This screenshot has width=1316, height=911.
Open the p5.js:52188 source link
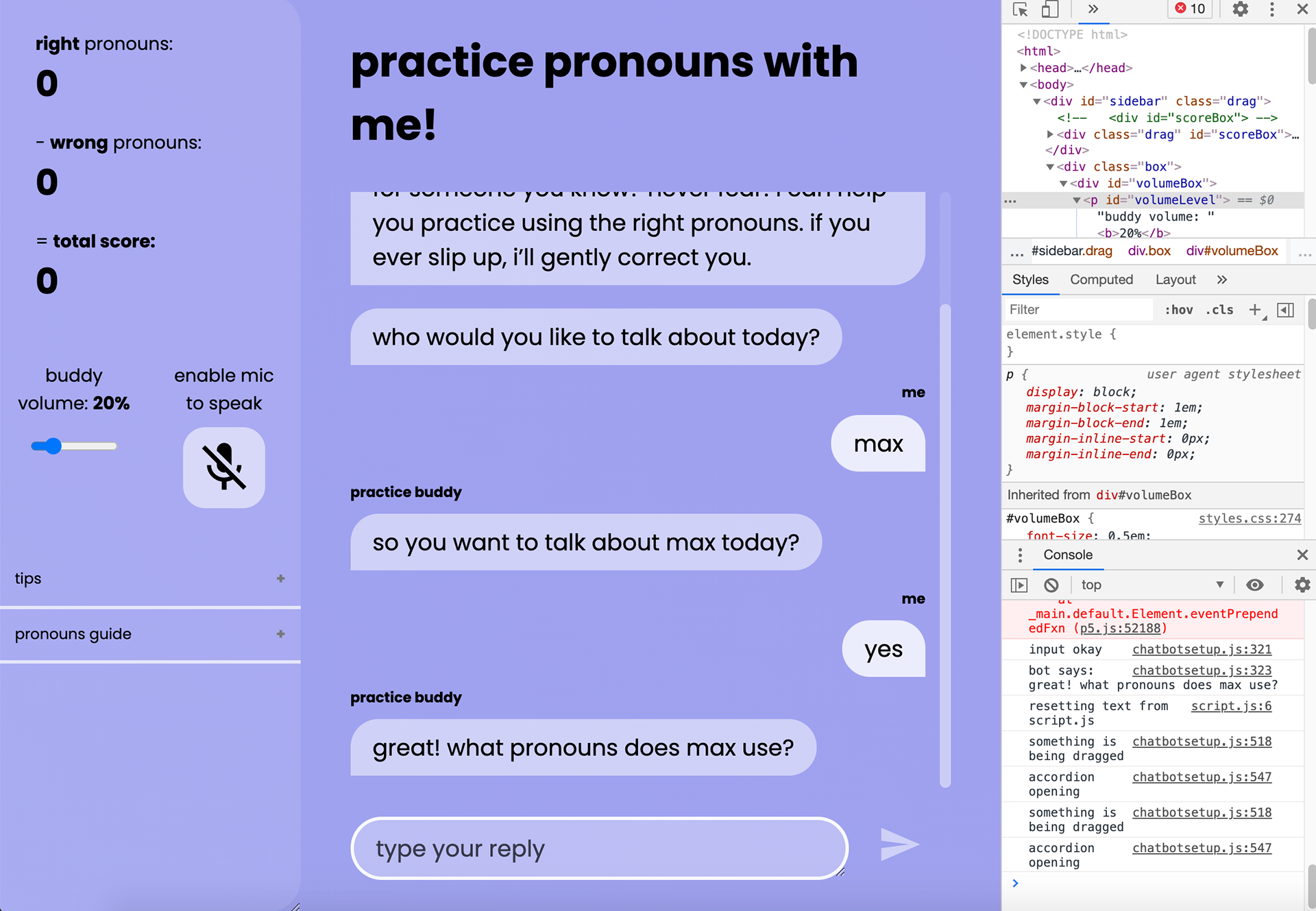point(1120,629)
